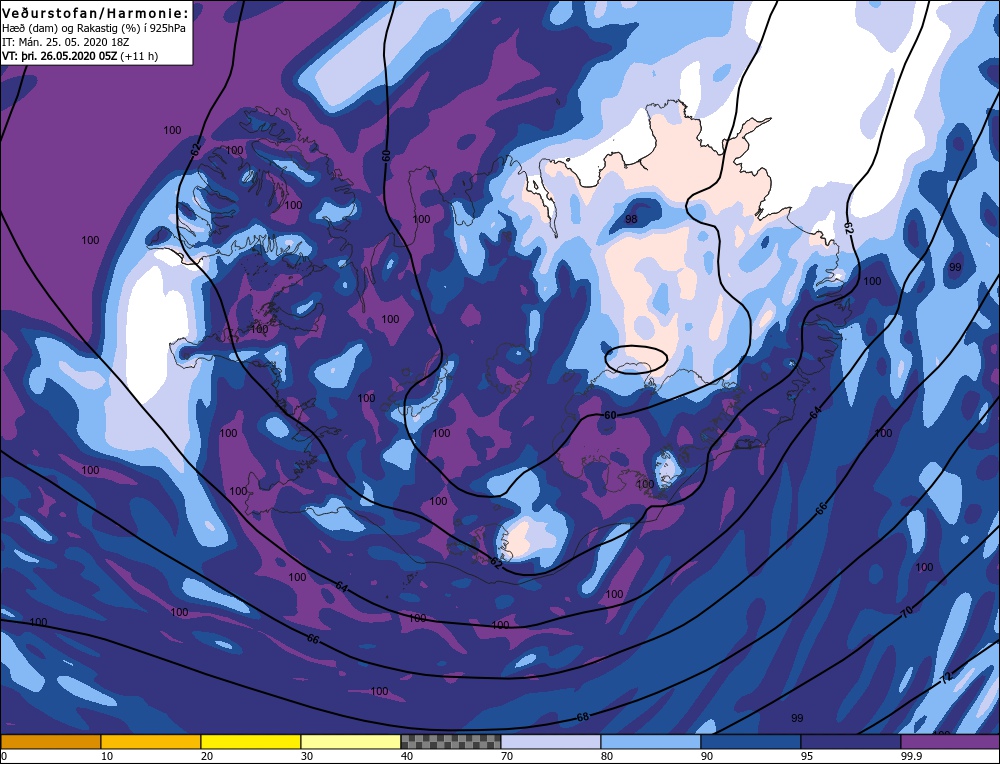Click the 'IT: Mán. 25. 05. 2020 18Z' line
This screenshot has height=764, width=1000.
coord(66,42)
